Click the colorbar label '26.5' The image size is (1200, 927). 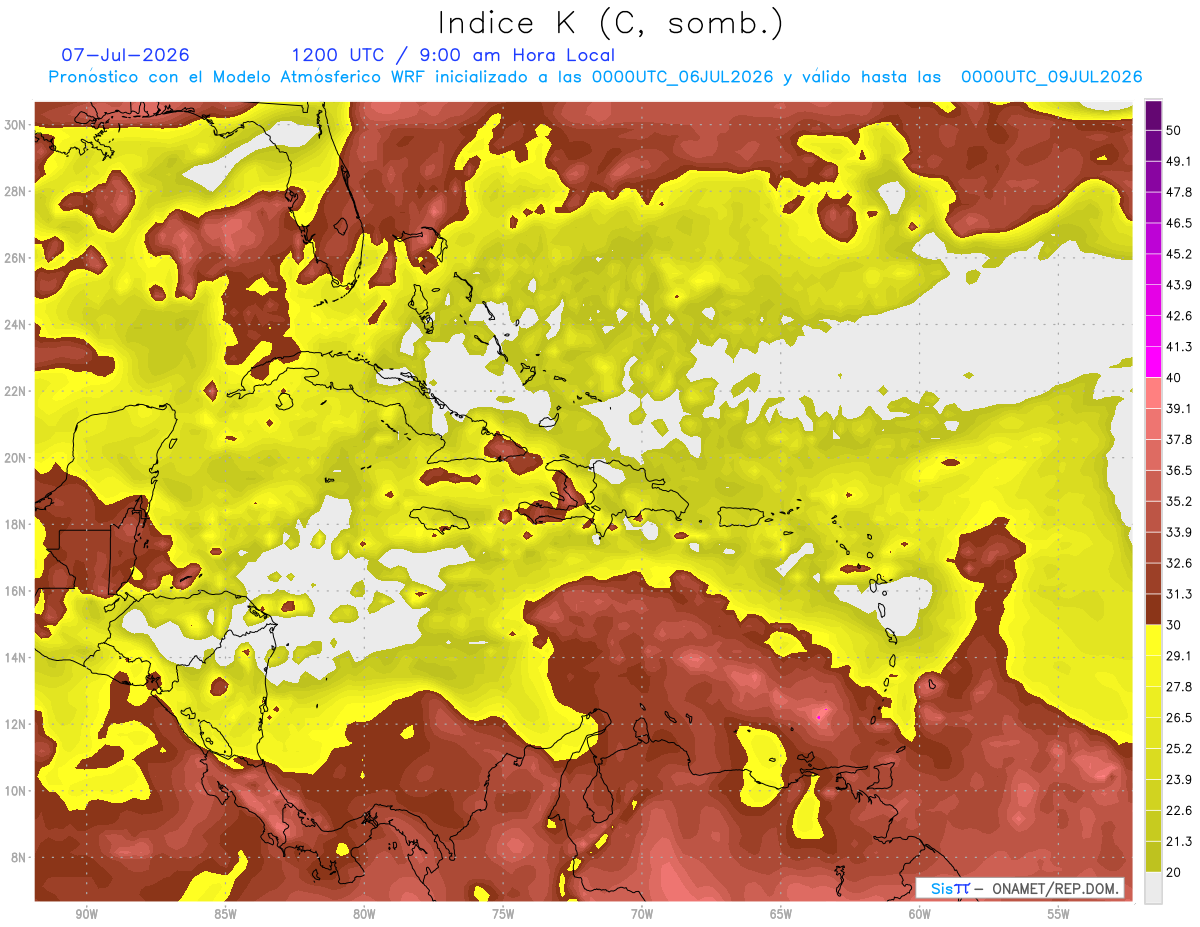click(x=1179, y=718)
